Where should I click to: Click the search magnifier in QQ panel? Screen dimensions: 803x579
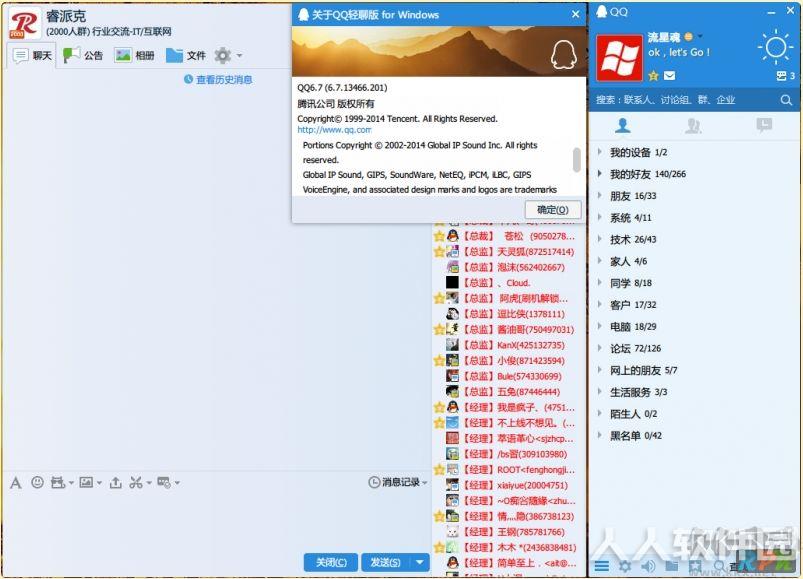(x=786, y=100)
